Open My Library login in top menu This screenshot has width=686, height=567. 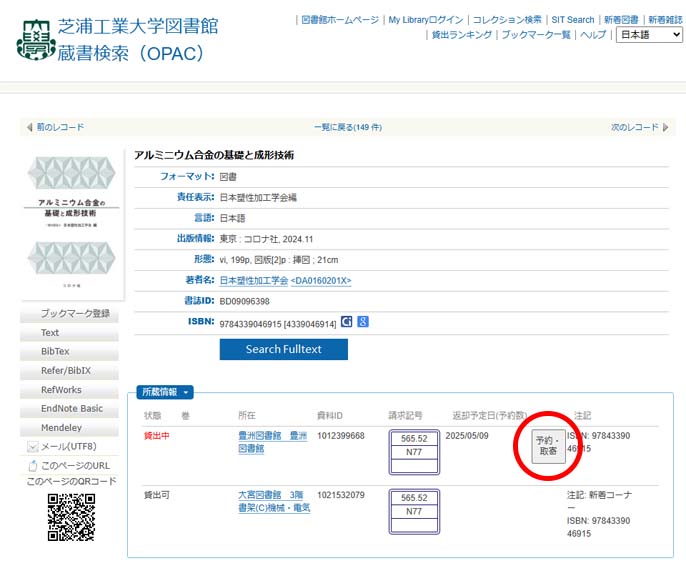(425, 19)
